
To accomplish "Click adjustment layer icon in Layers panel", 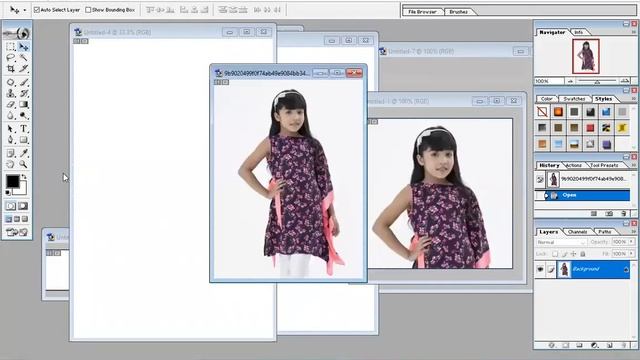I will [594, 345].
